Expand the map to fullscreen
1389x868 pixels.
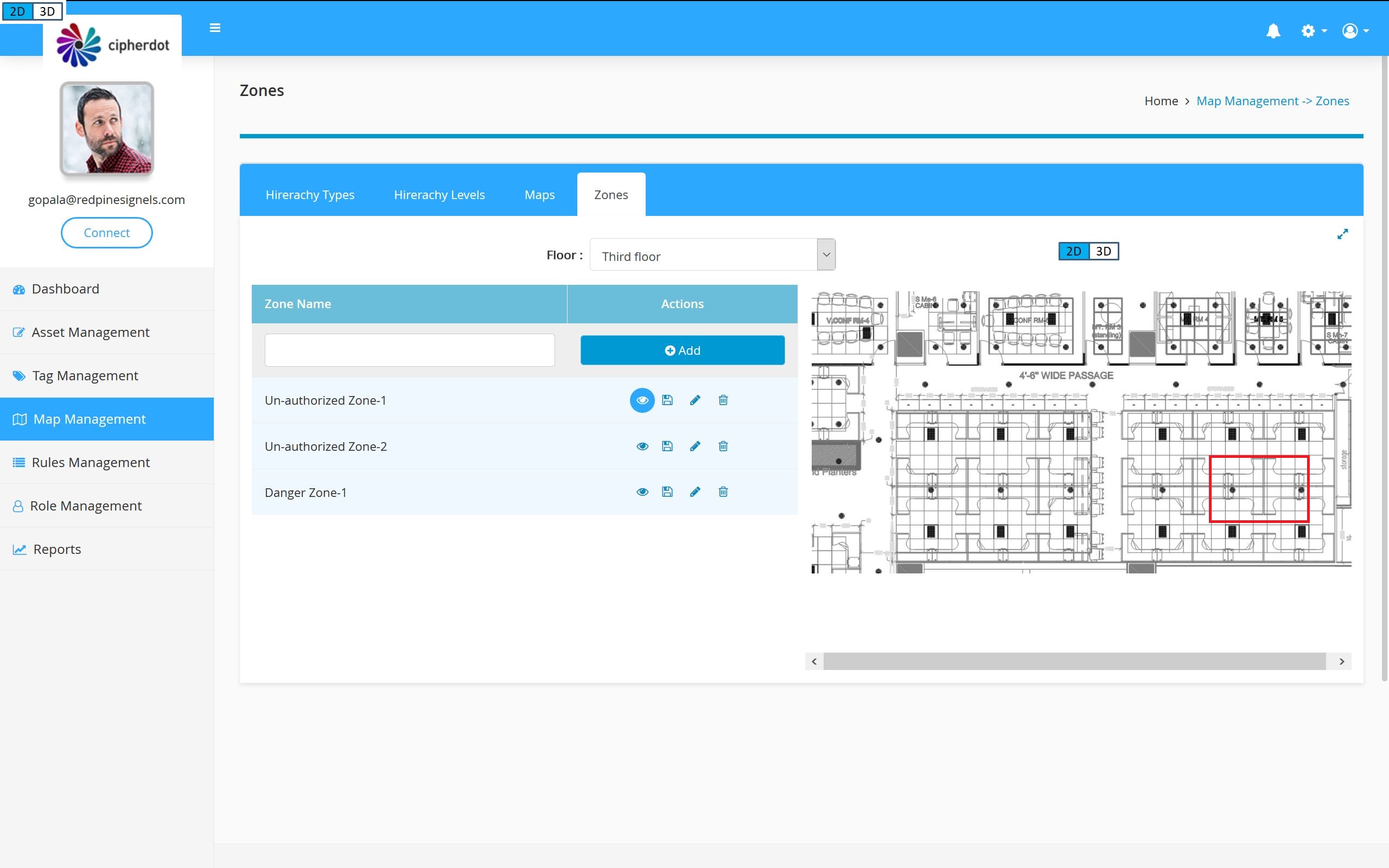tap(1342, 234)
